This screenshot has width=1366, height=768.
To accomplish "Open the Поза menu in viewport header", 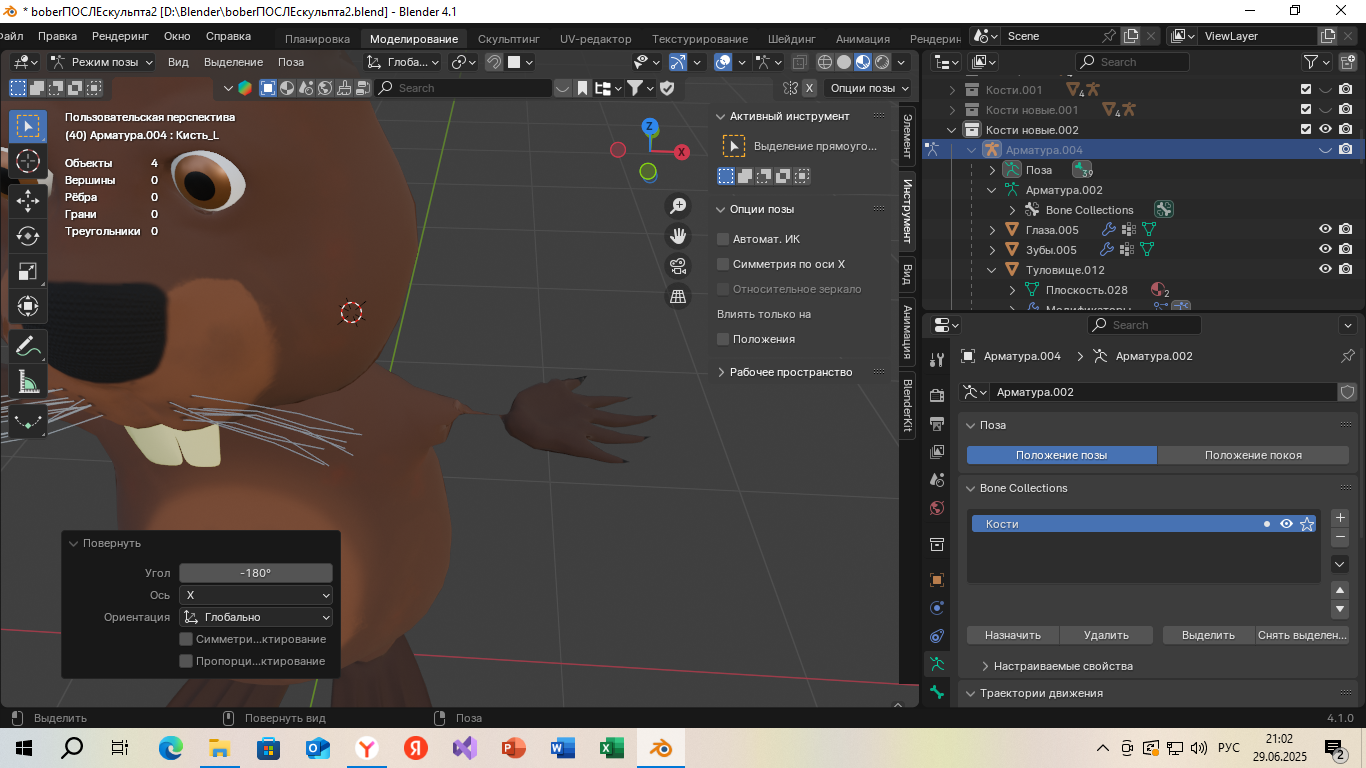I will pyautogui.click(x=291, y=62).
